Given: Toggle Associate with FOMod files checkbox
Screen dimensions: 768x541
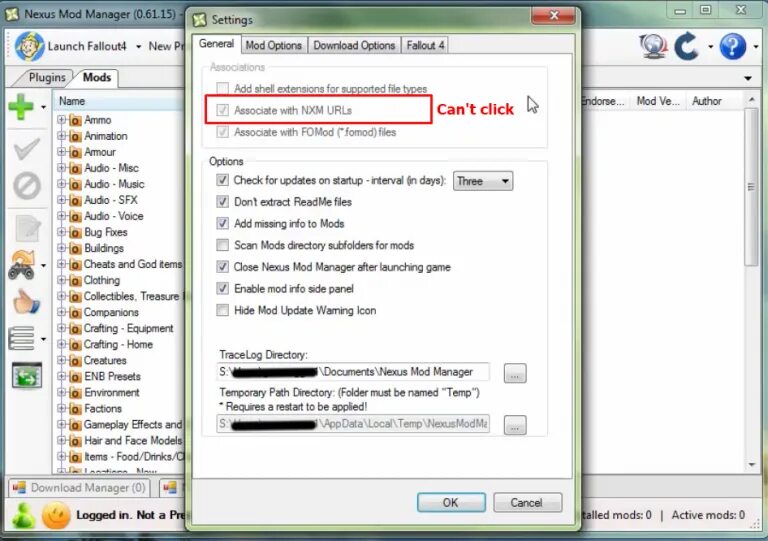Looking at the screenshot, I should (222, 132).
